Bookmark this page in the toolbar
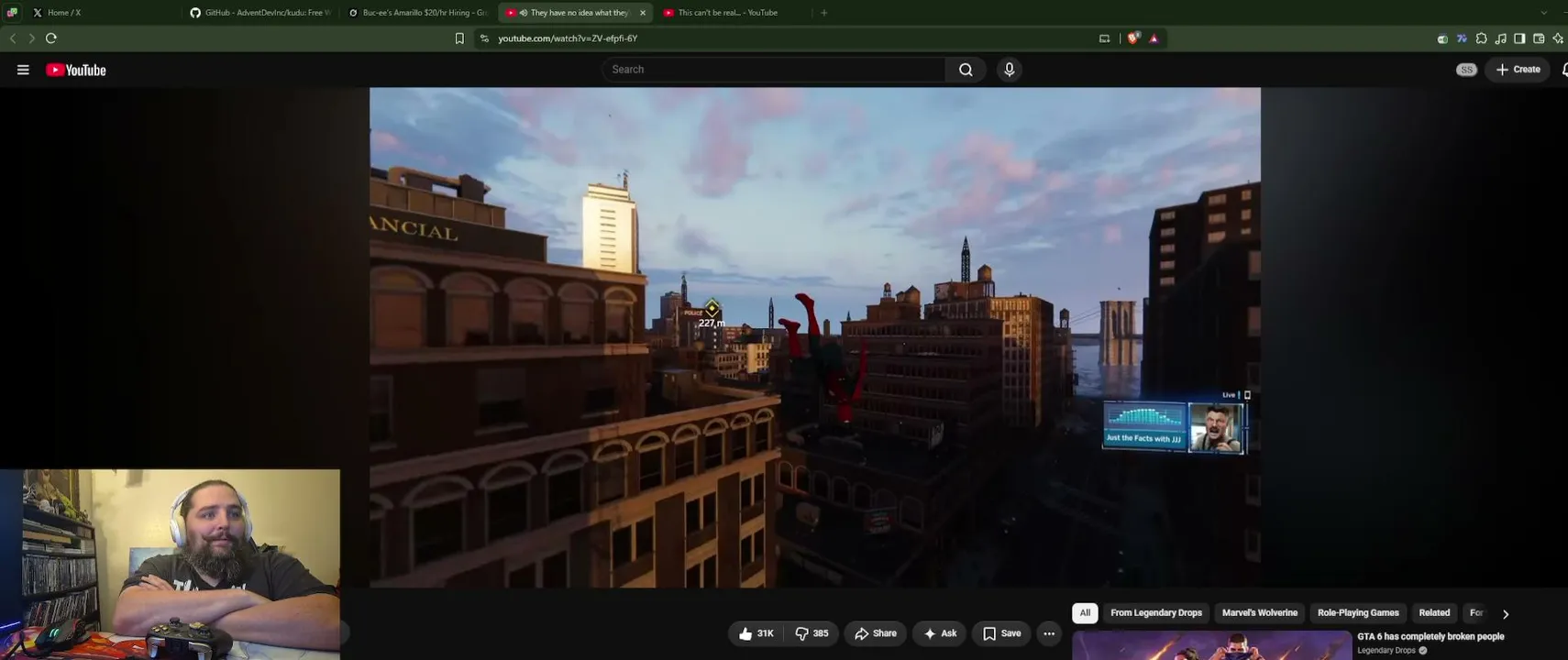The width and height of the screenshot is (1568, 660). click(x=459, y=38)
